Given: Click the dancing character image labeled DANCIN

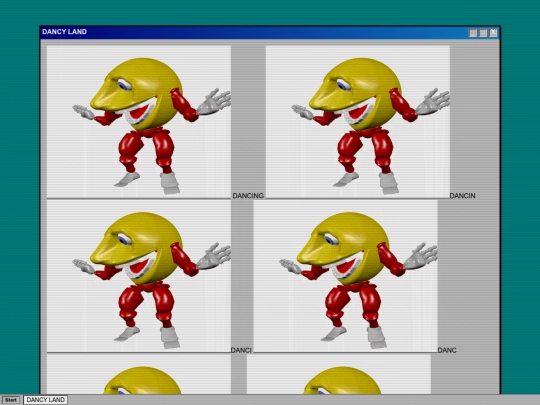Looking at the screenshot, I should pyautogui.click(x=358, y=122).
